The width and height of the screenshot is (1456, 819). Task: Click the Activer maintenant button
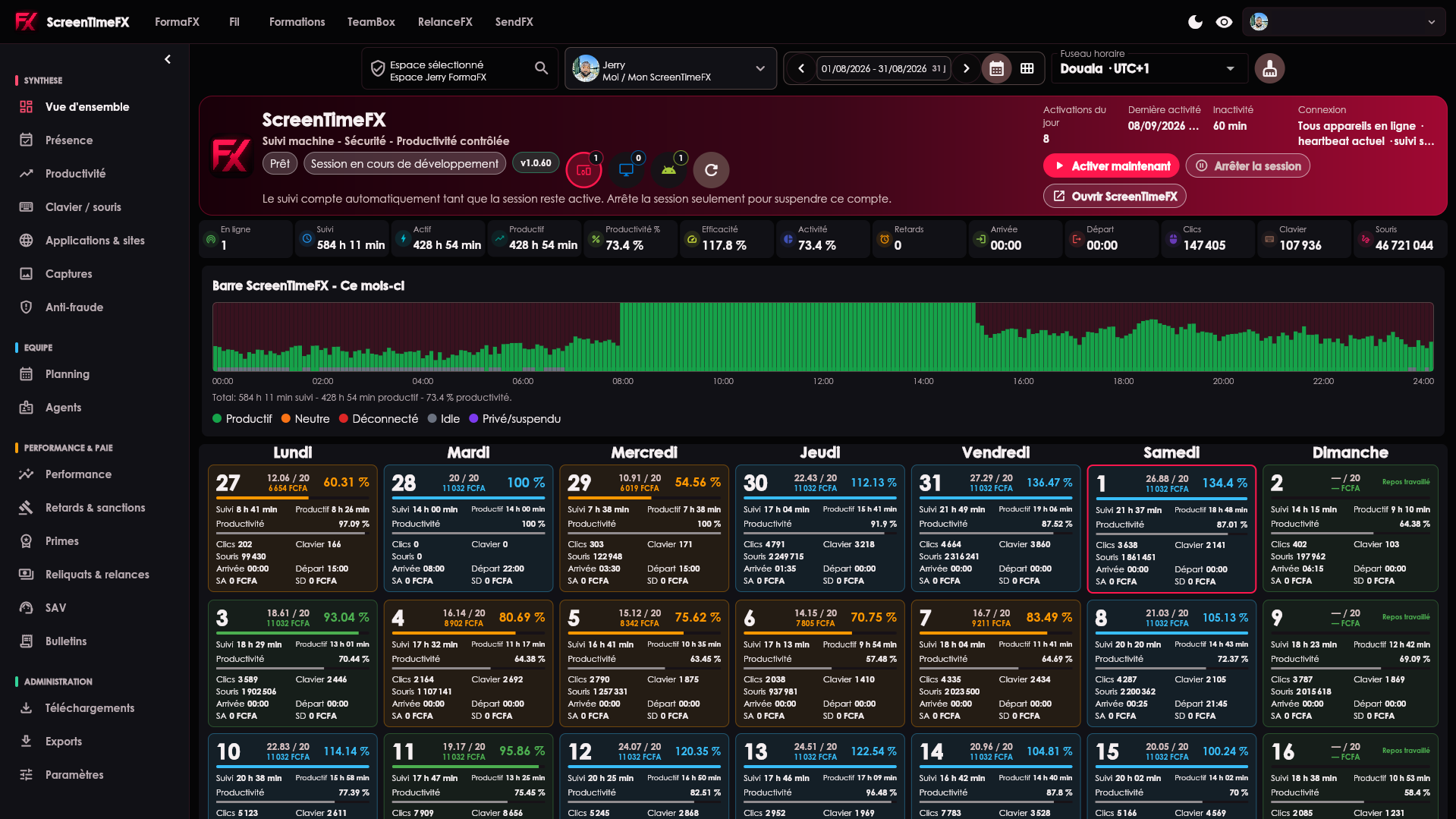click(x=1112, y=166)
